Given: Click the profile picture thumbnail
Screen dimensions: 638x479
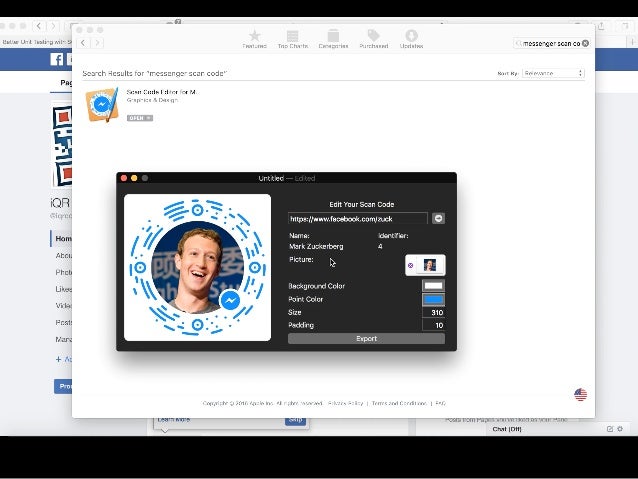Looking at the screenshot, I should tap(430, 265).
